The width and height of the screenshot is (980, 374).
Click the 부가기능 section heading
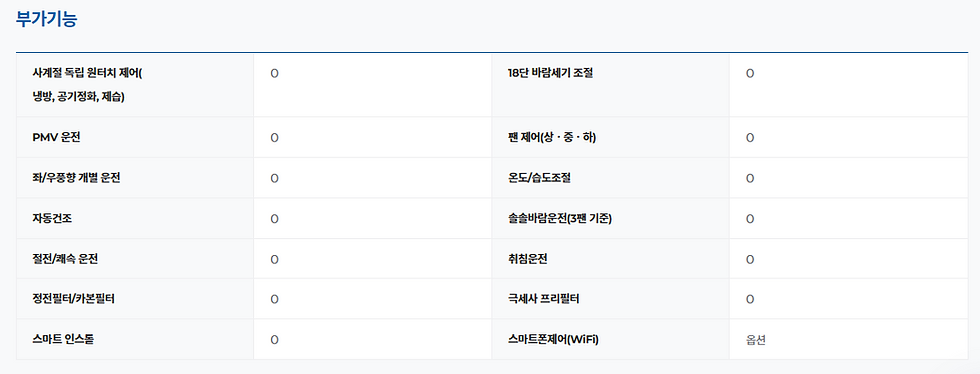46,19
